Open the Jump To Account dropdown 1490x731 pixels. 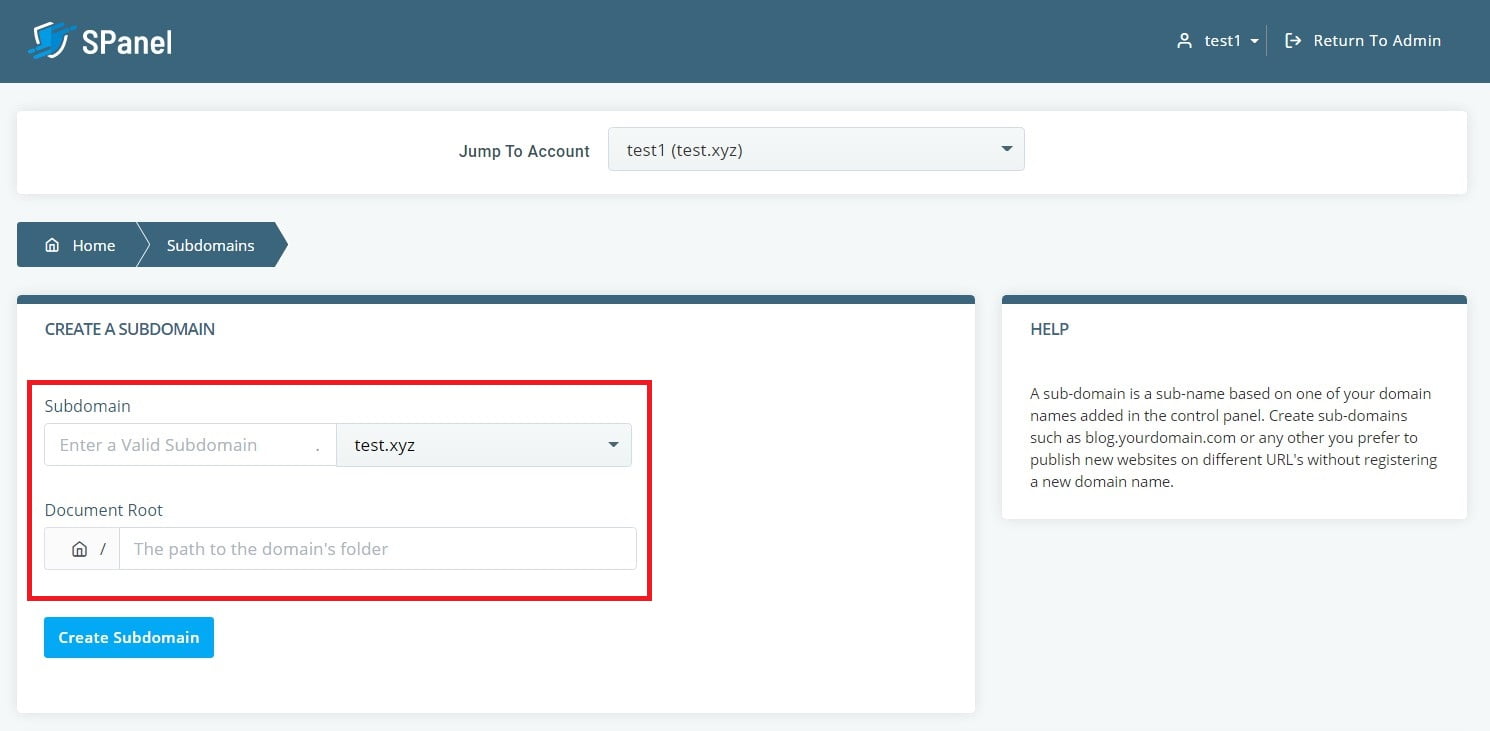click(815, 148)
